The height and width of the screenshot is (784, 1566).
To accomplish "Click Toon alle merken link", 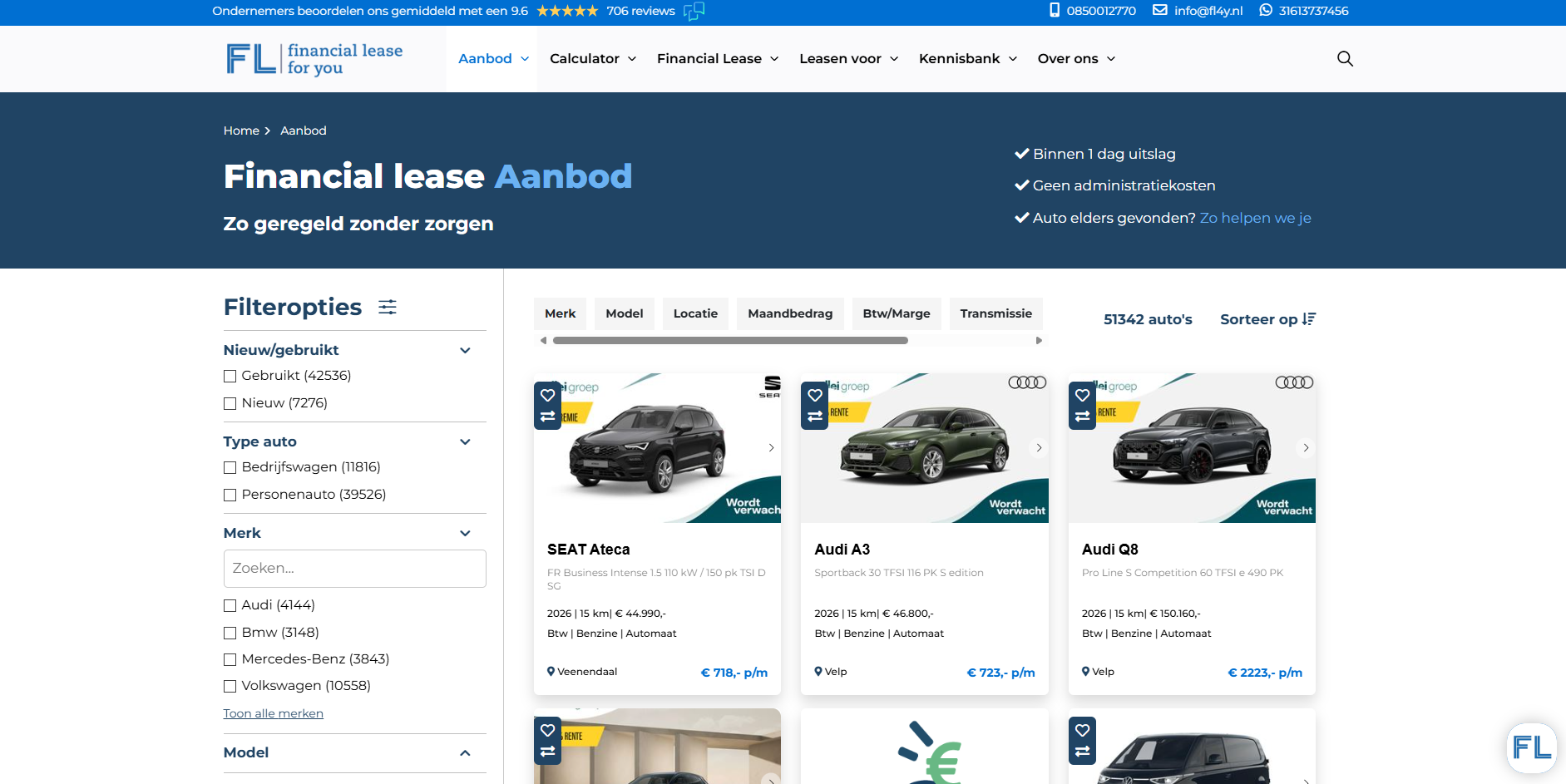I will click(273, 713).
